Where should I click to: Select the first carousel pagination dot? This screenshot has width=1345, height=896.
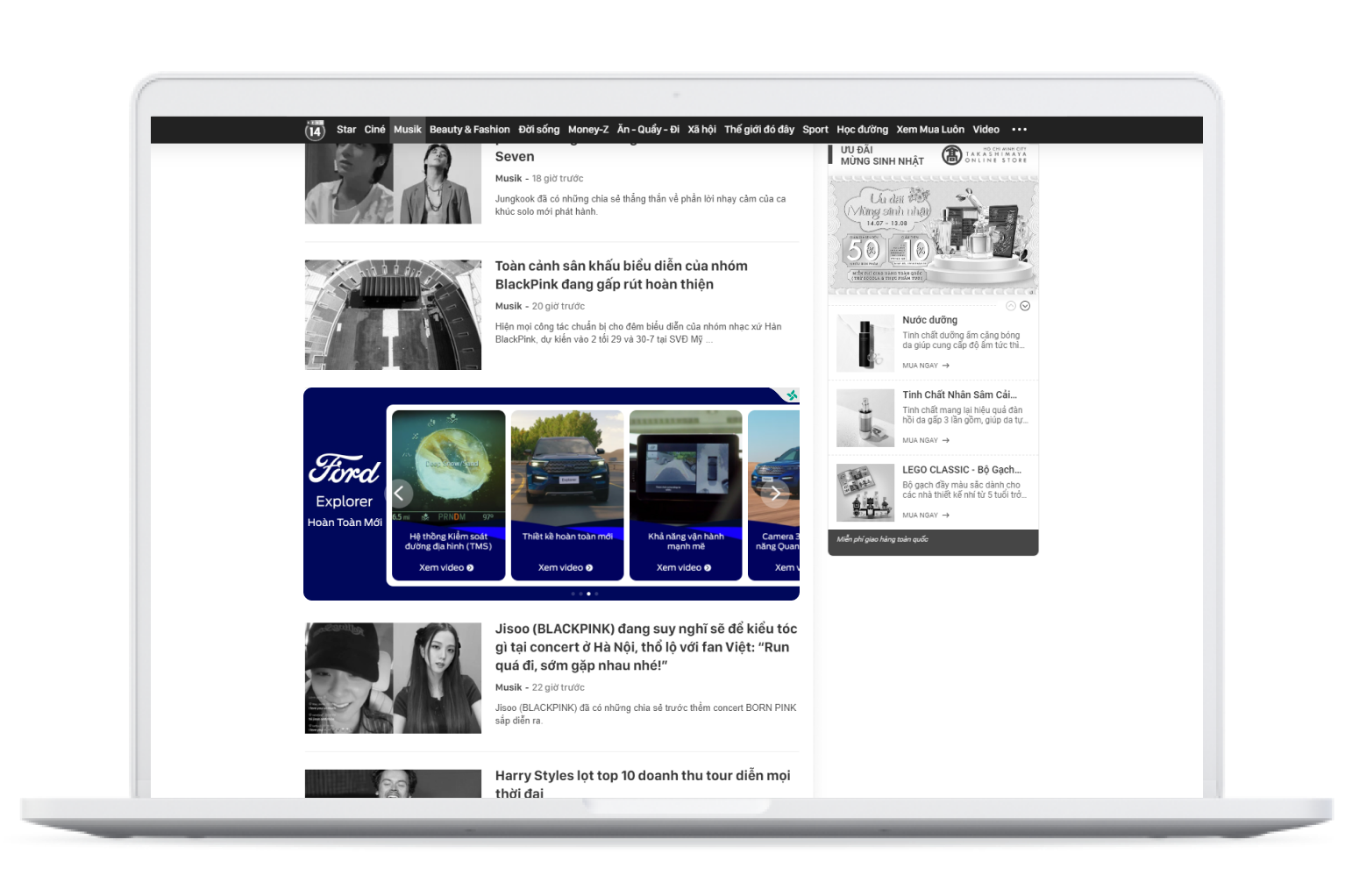pos(573,594)
